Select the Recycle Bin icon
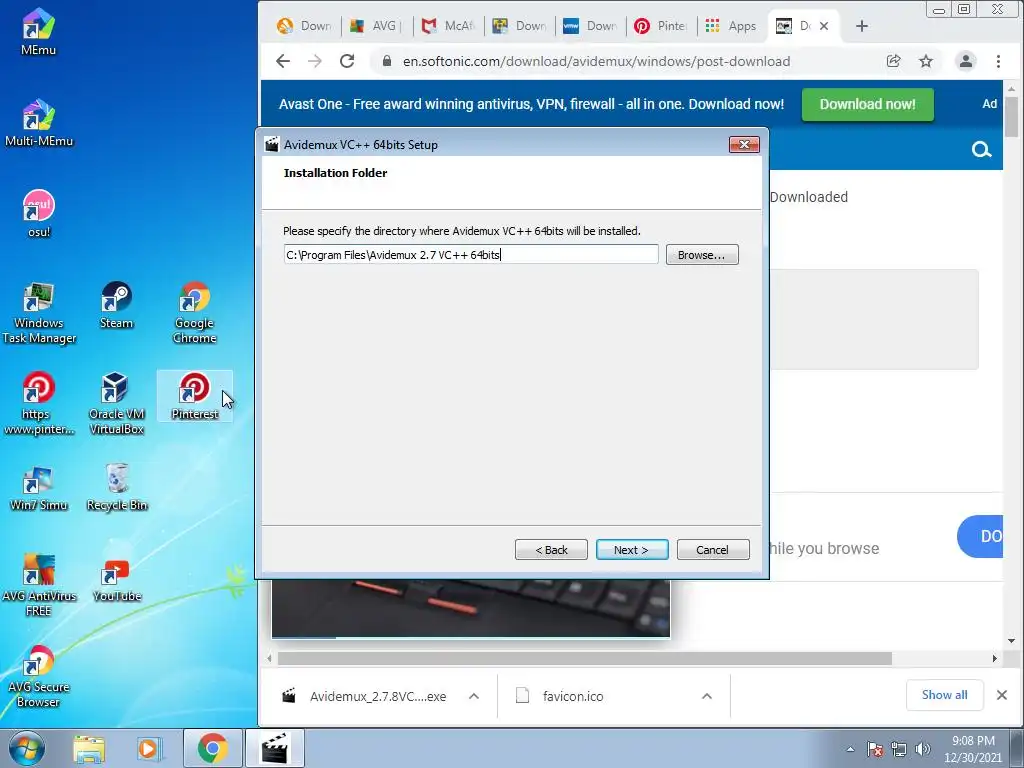This screenshot has height=768, width=1024. point(117,487)
